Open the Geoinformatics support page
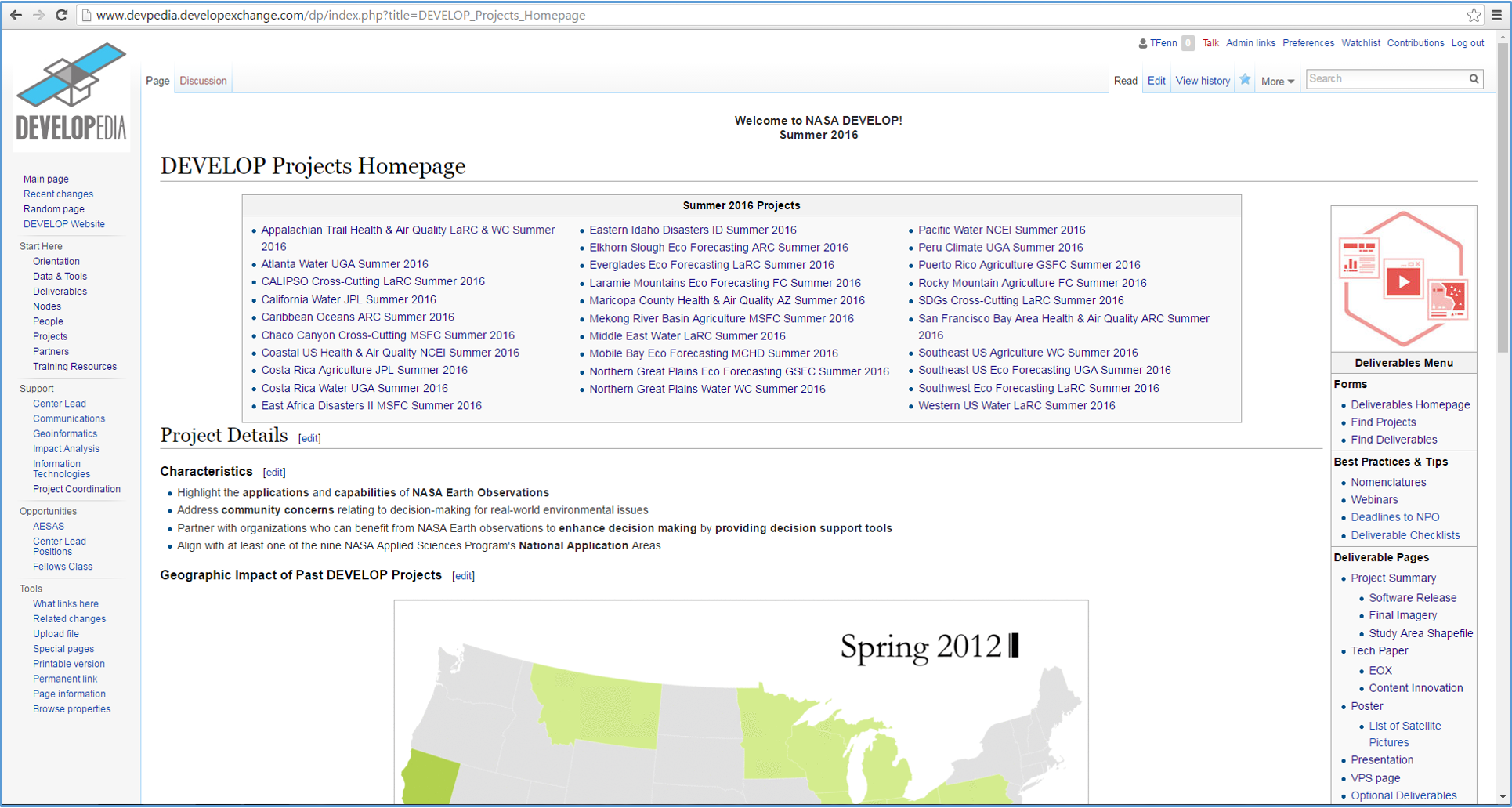The width and height of the screenshot is (1512, 808). click(65, 434)
